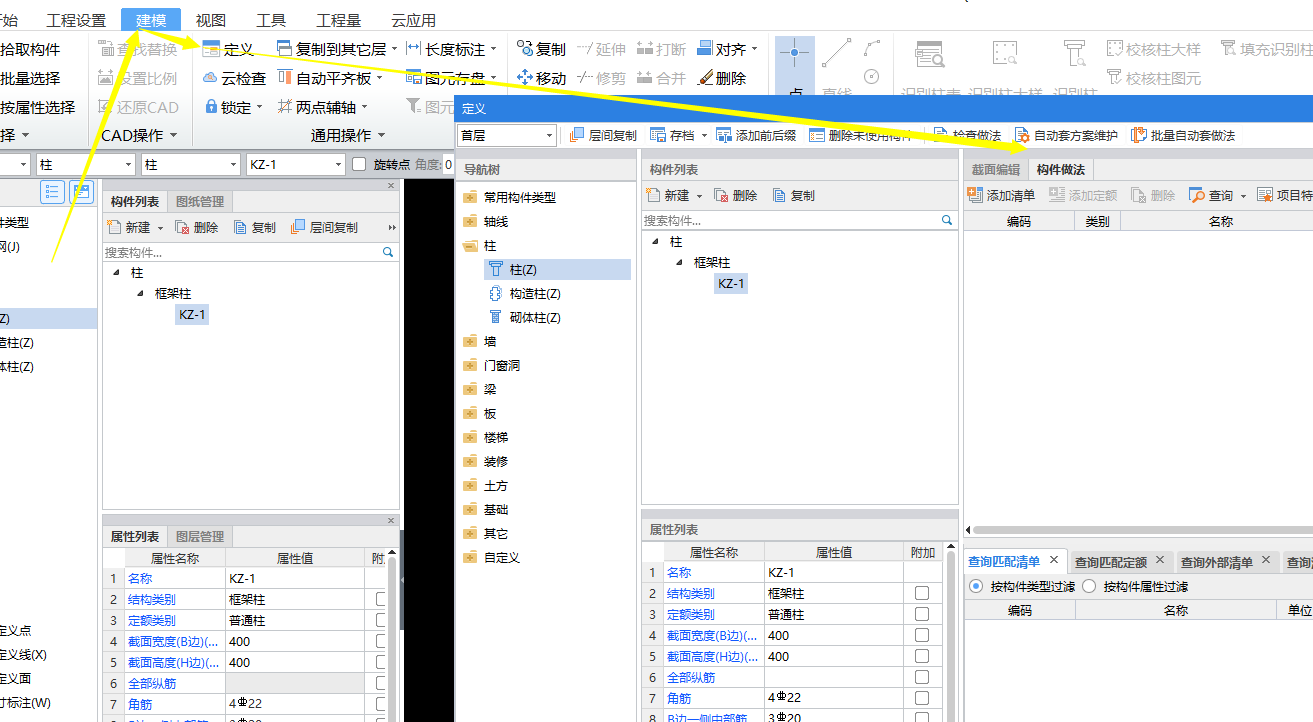This screenshot has height=722, width=1313.
Task: Open the 查询 dropdown in 构件做法
Action: [1243, 195]
